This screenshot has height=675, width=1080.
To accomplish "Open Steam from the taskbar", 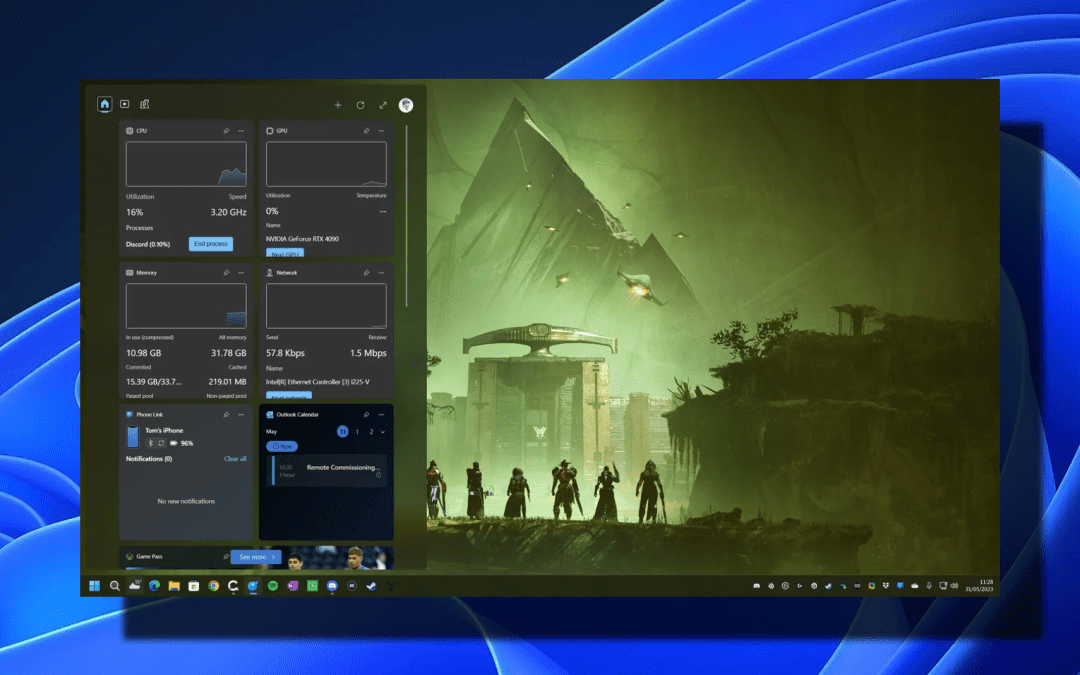I will (371, 586).
